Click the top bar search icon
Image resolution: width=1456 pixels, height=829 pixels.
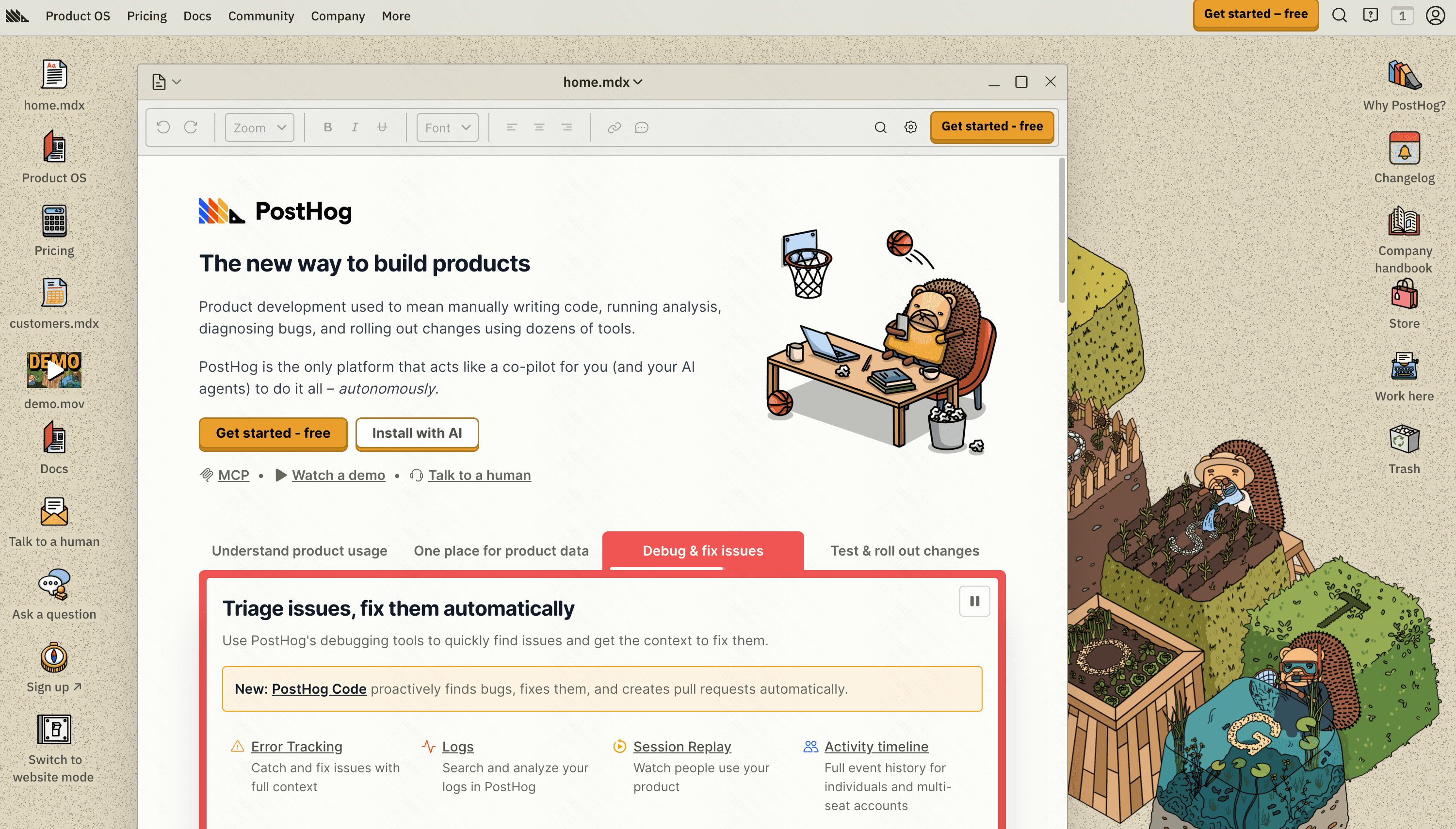[x=1339, y=16]
